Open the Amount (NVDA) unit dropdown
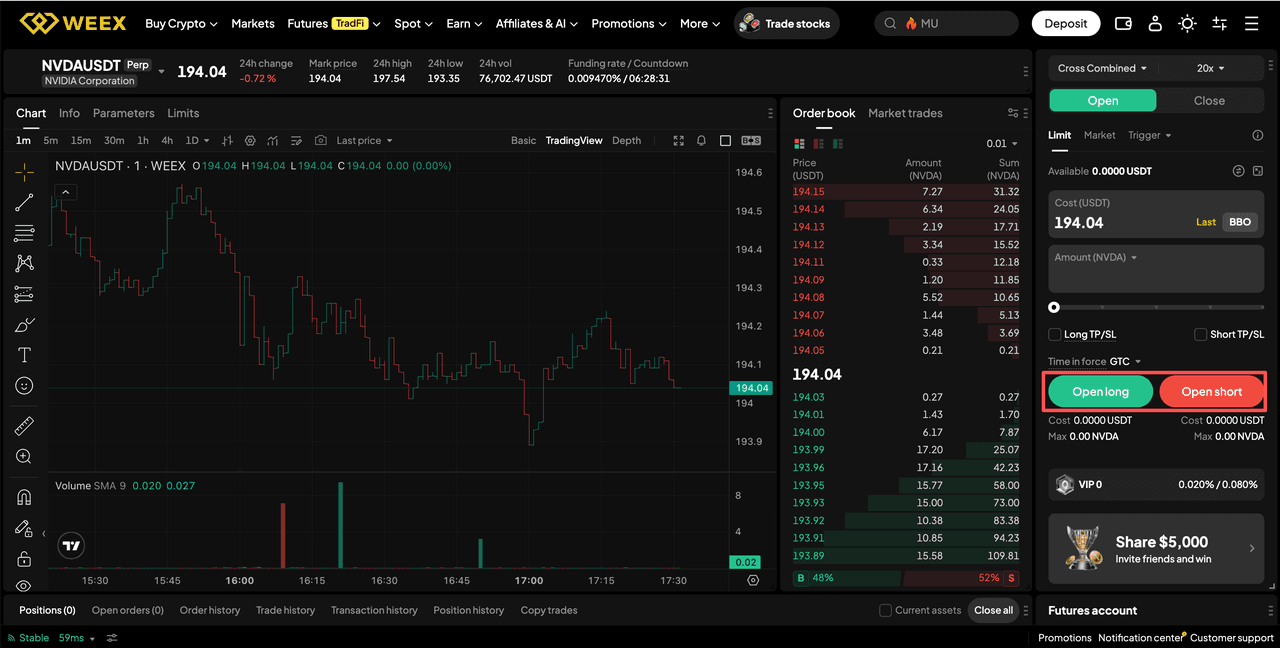This screenshot has height=648, width=1280. coord(1097,257)
